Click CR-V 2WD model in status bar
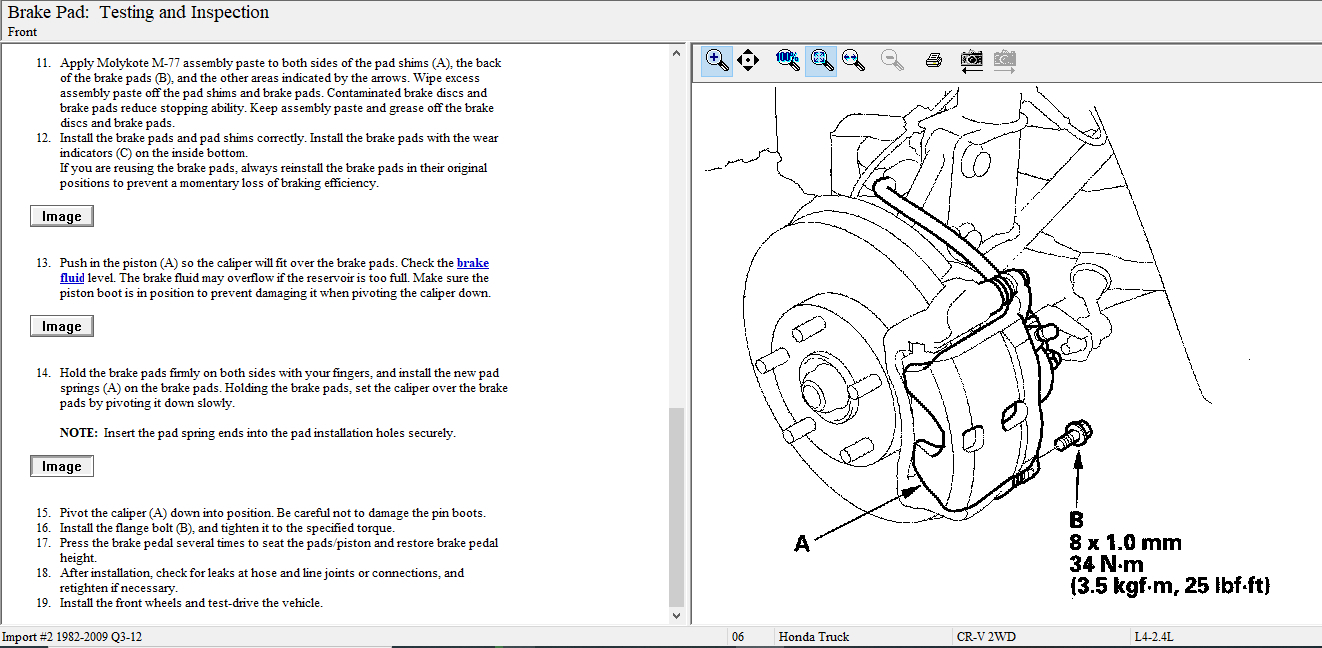 pyautogui.click(x=984, y=637)
